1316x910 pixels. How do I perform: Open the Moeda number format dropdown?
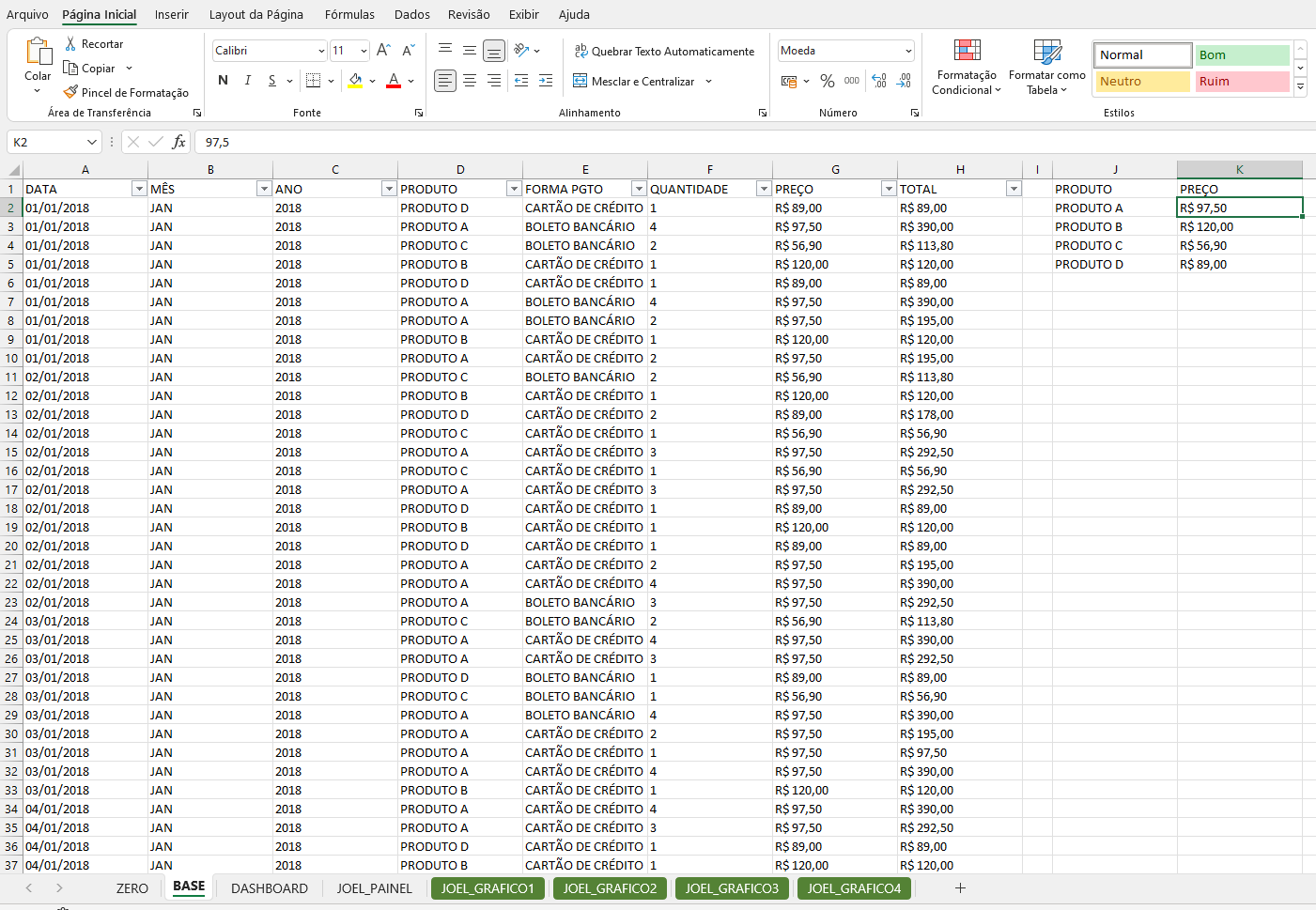pyautogui.click(x=908, y=51)
